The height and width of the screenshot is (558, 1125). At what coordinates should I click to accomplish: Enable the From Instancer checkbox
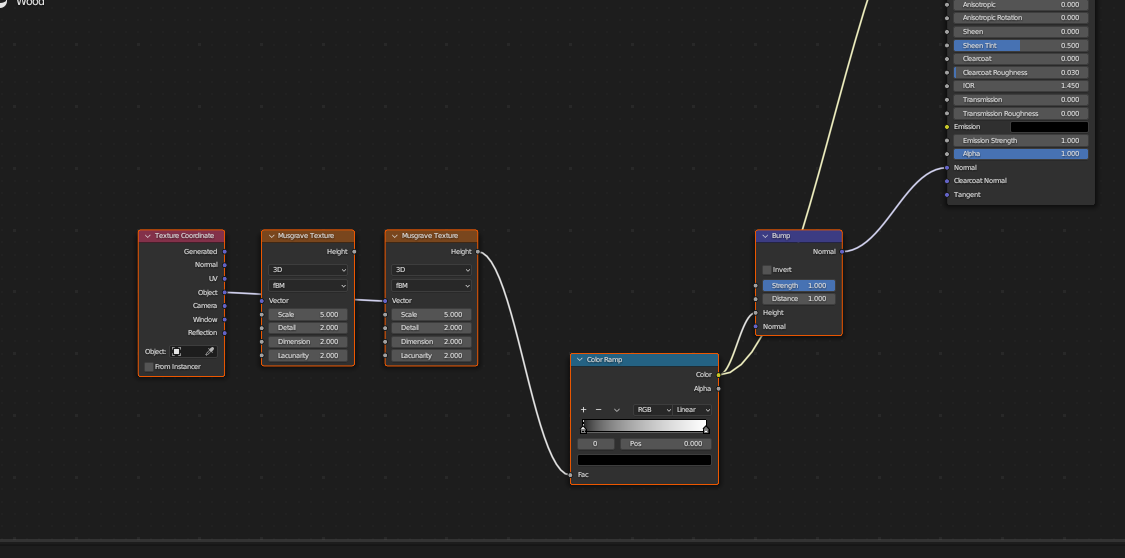point(149,367)
